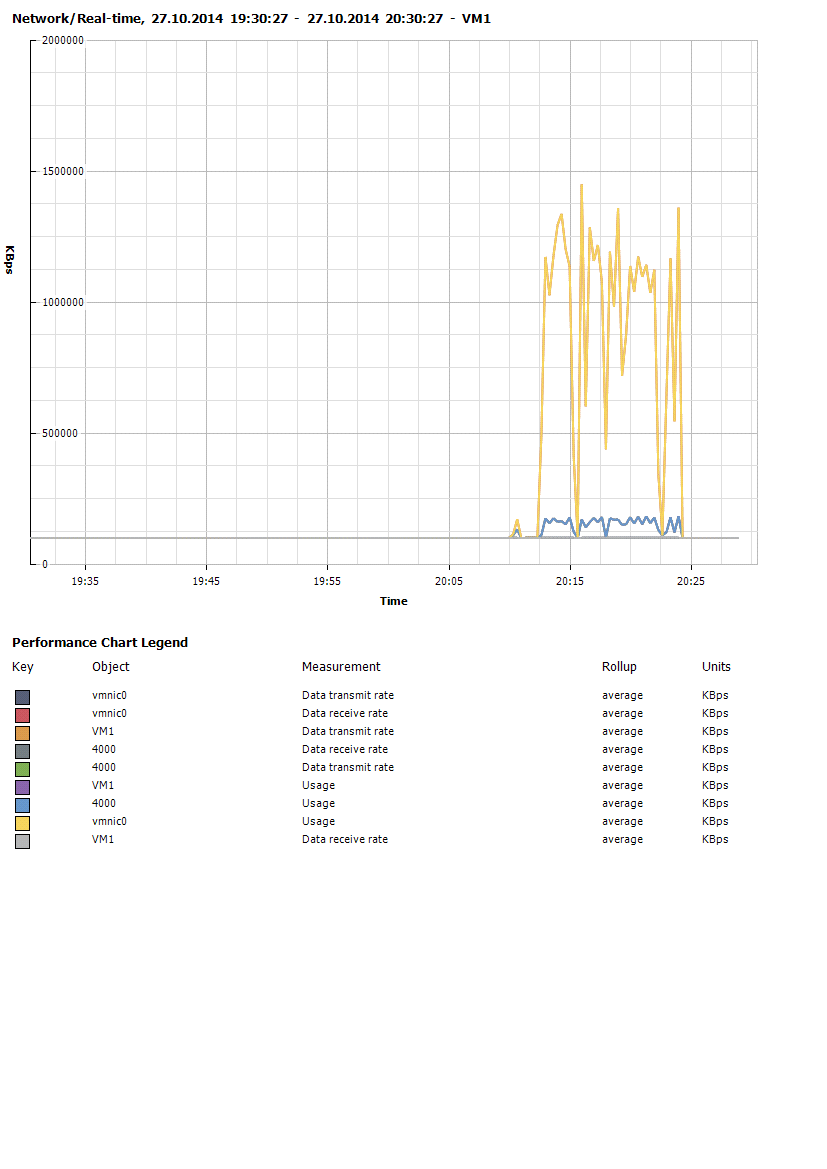
Task: Click the 'Object' column header
Action: tap(110, 667)
